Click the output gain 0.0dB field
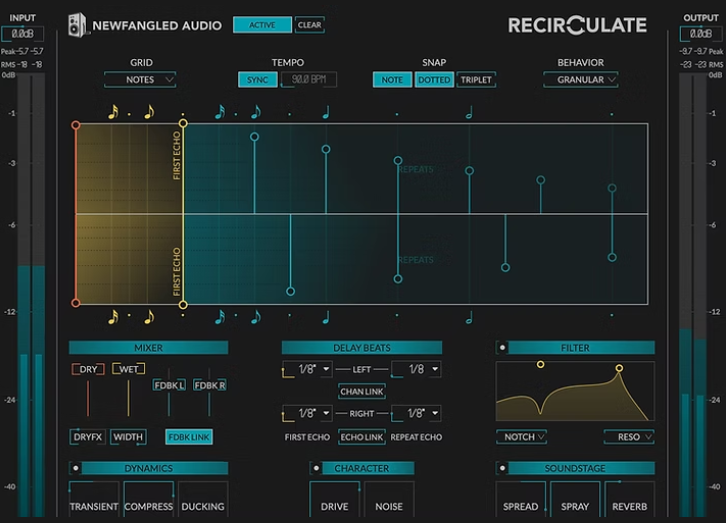 point(701,34)
